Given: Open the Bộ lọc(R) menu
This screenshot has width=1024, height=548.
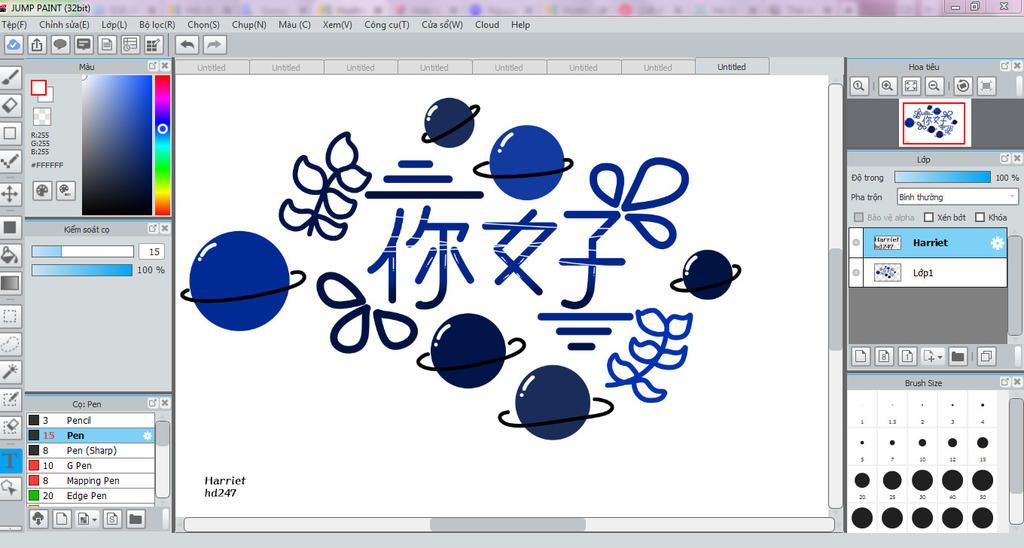Looking at the screenshot, I should coord(157,25).
